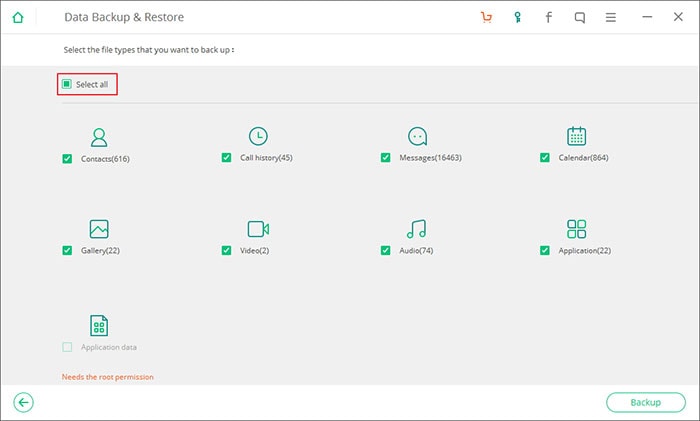Uncheck the Video(2) checkbox
The width and height of the screenshot is (700, 421).
tap(226, 250)
